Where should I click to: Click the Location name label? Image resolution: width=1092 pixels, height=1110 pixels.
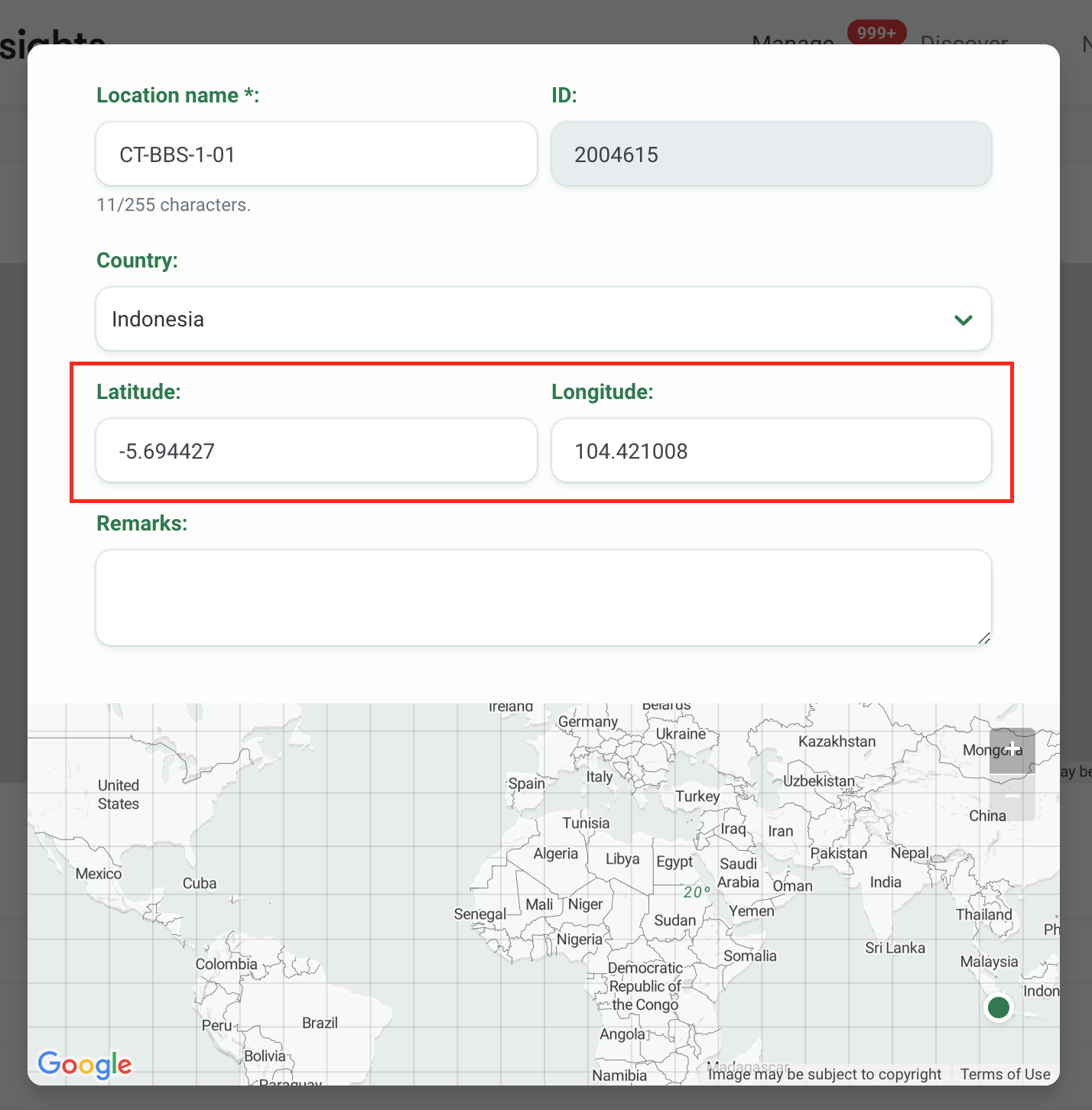(x=177, y=96)
